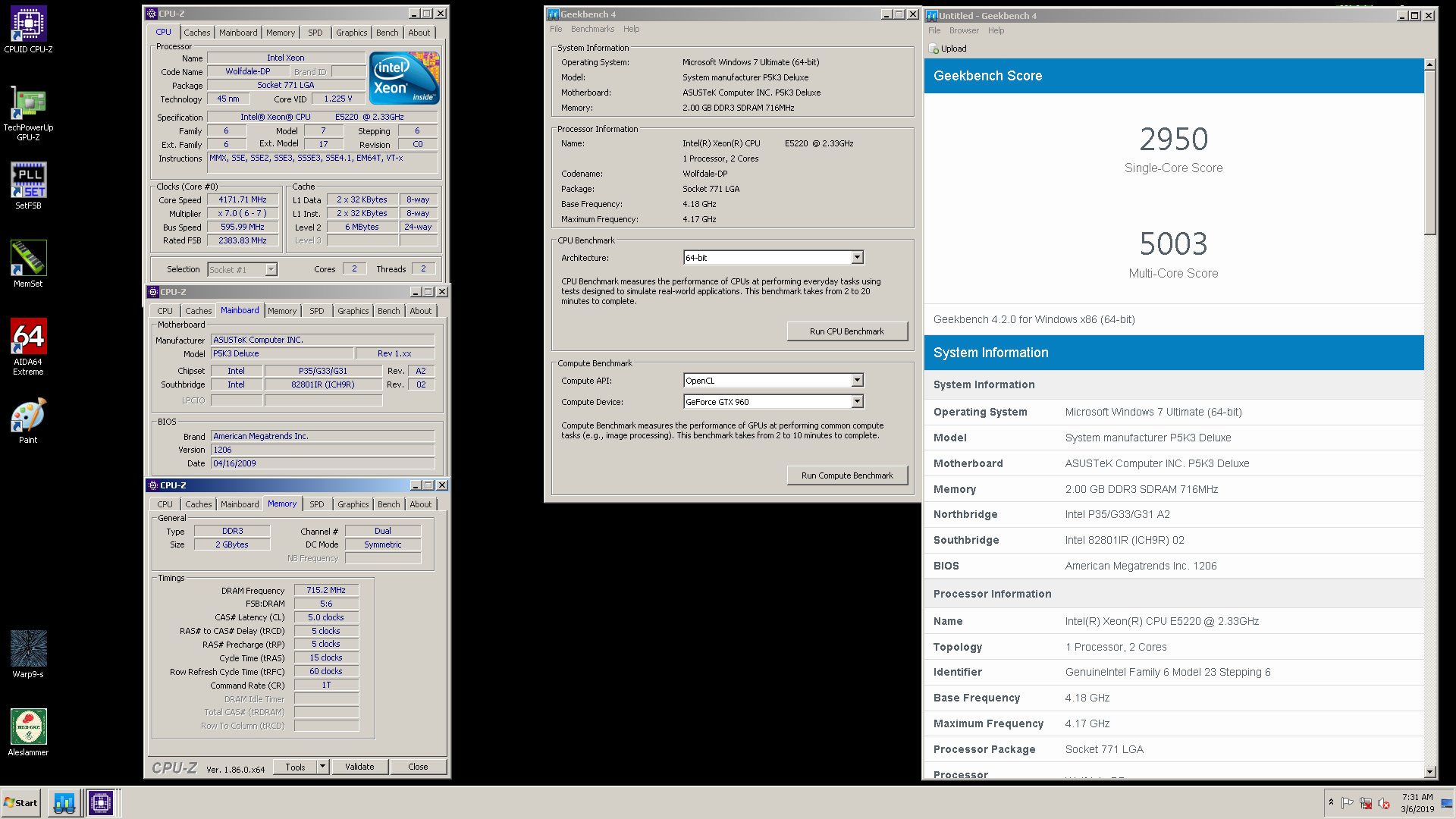This screenshot has height=819, width=1456.
Task: Click the Core VID 1.225 V value
Action: (338, 99)
